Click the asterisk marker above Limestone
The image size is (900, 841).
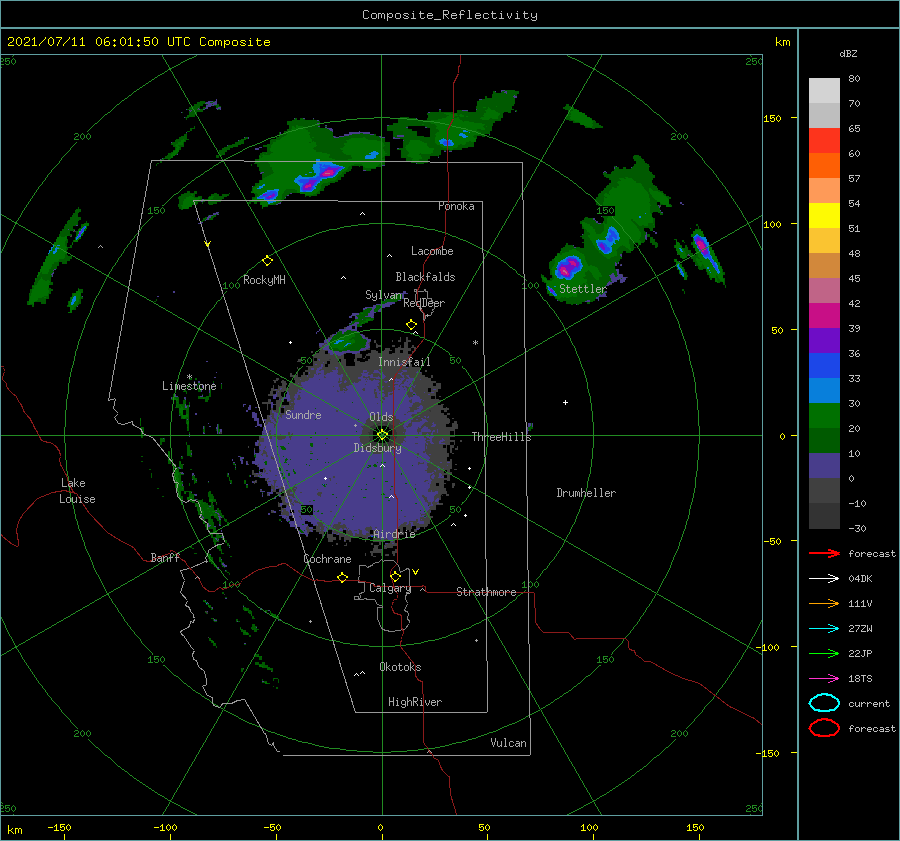pyautogui.click(x=189, y=377)
